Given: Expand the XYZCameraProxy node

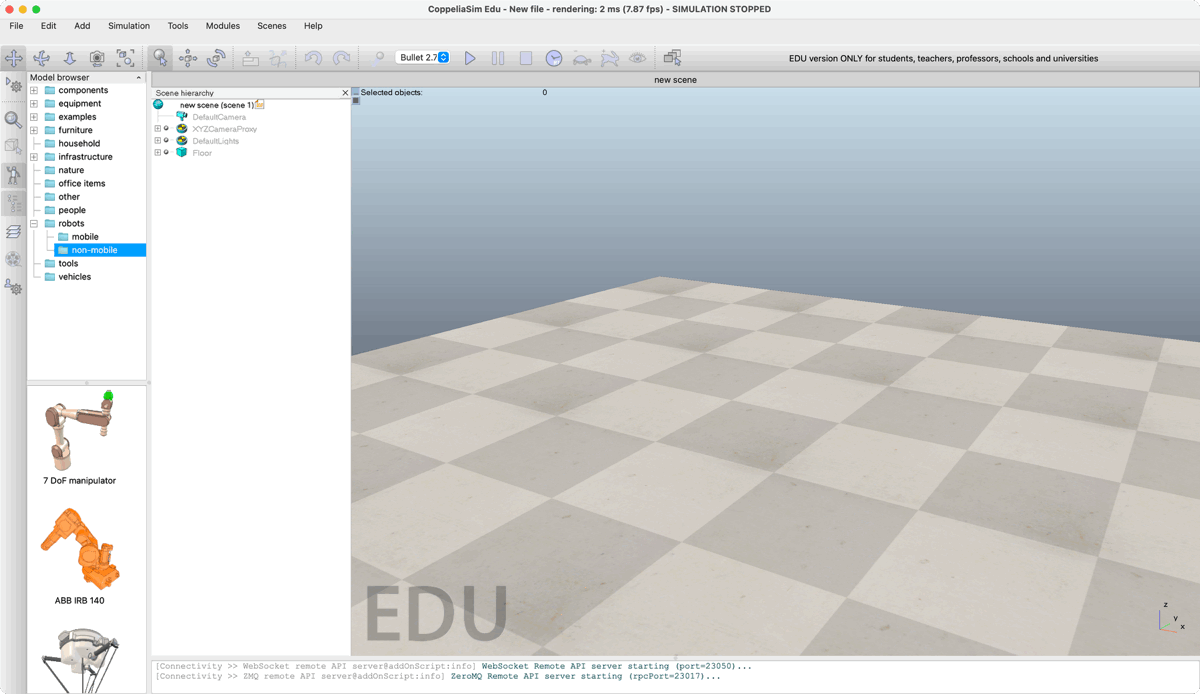Looking at the screenshot, I should coord(157,129).
